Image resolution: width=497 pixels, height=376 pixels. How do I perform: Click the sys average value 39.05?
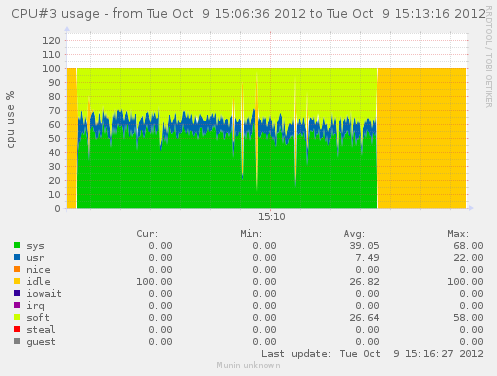tap(364, 246)
